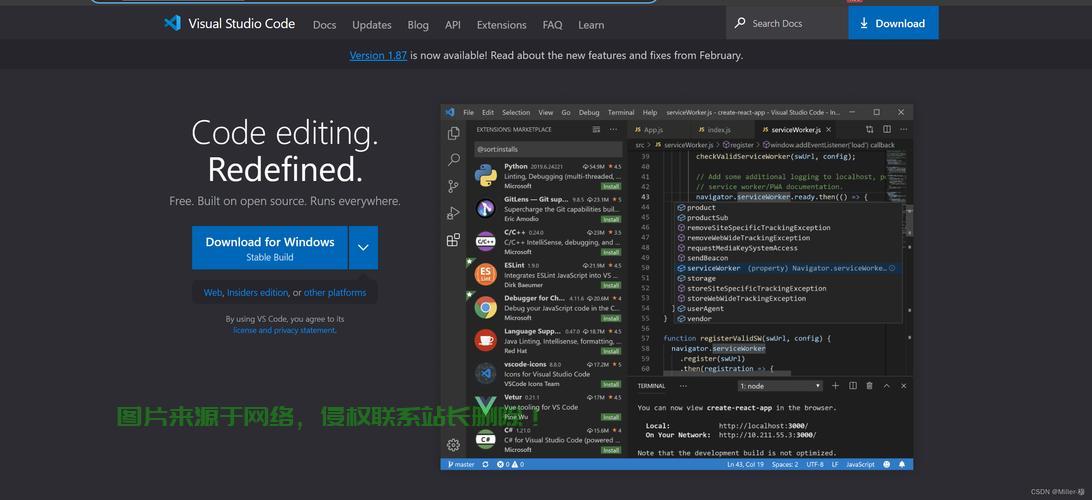
Task: Click the Java Language Support icon
Action: click(x=485, y=340)
